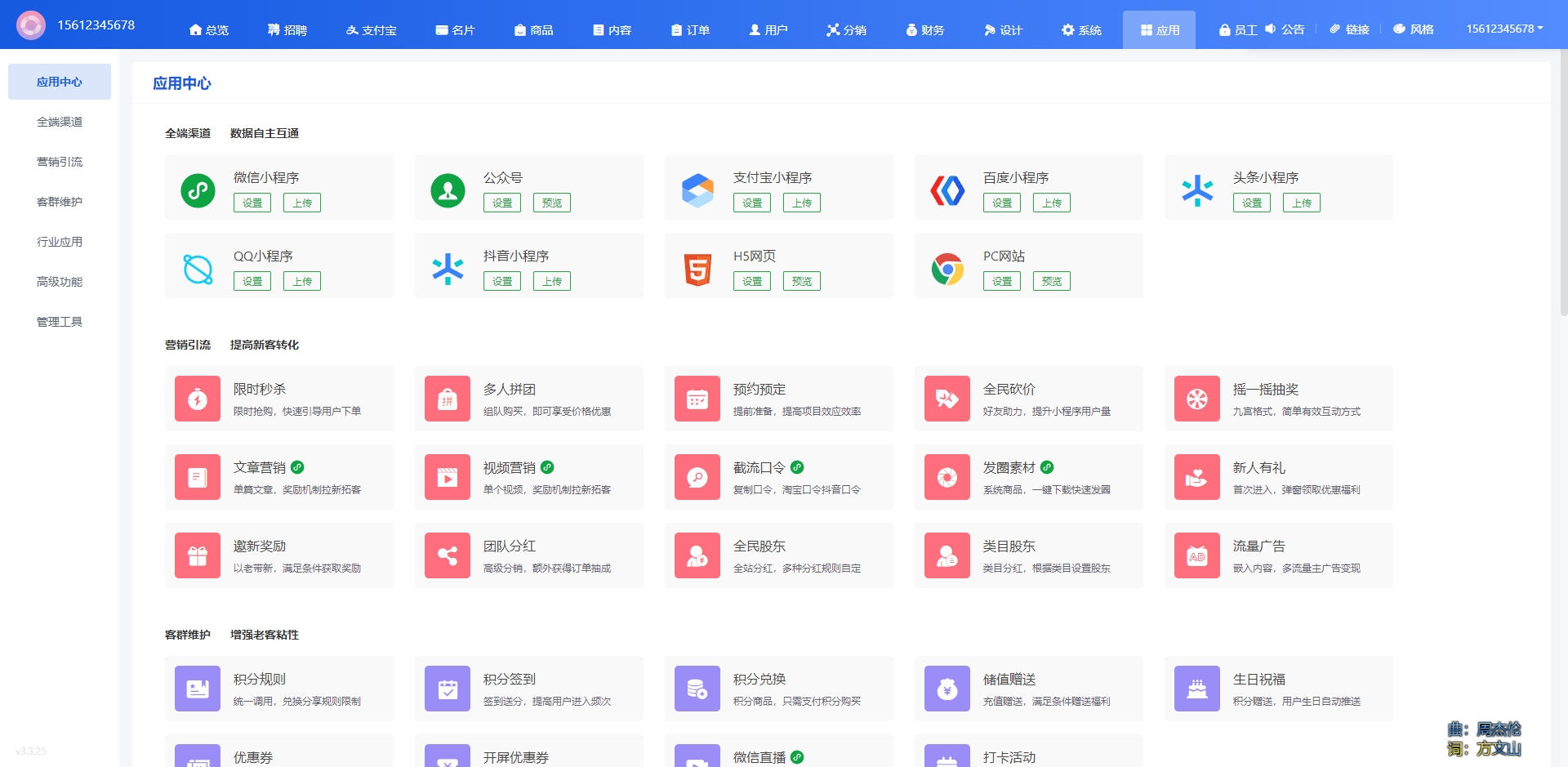Screen dimensions: 1568x767
Task: Click the 限时秒杀 flash sale icon
Action: 198,399
